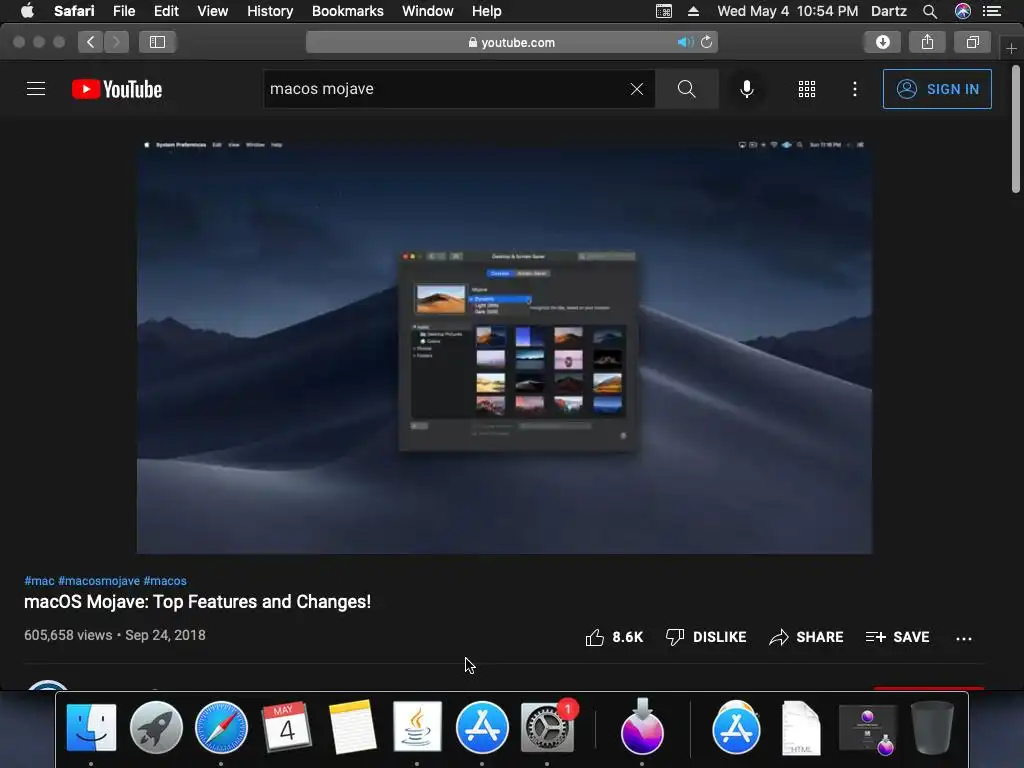This screenshot has height=768, width=1024.
Task: Open the YouTube apps grid
Action: click(807, 89)
